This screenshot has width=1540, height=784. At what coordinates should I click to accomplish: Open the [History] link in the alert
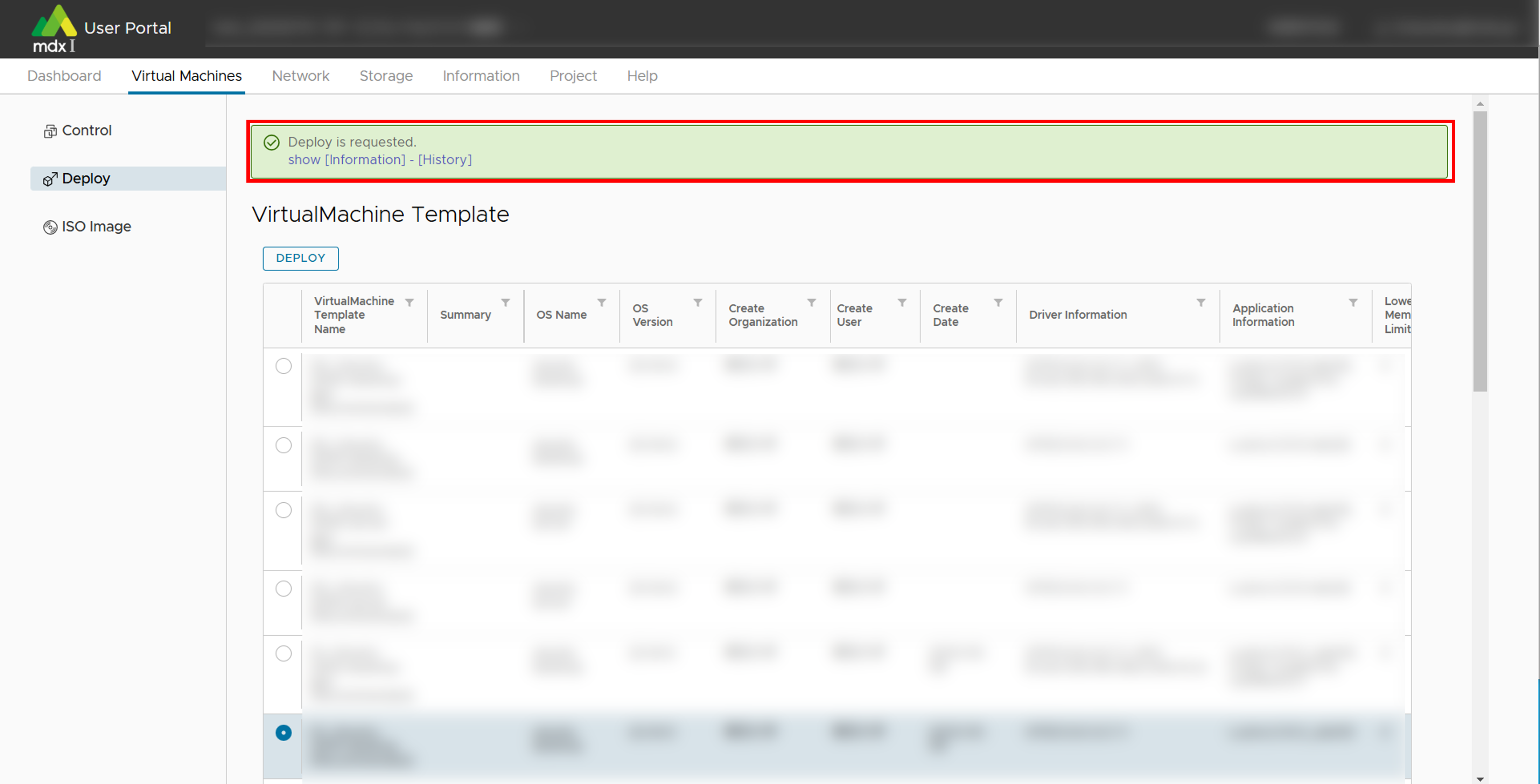445,160
